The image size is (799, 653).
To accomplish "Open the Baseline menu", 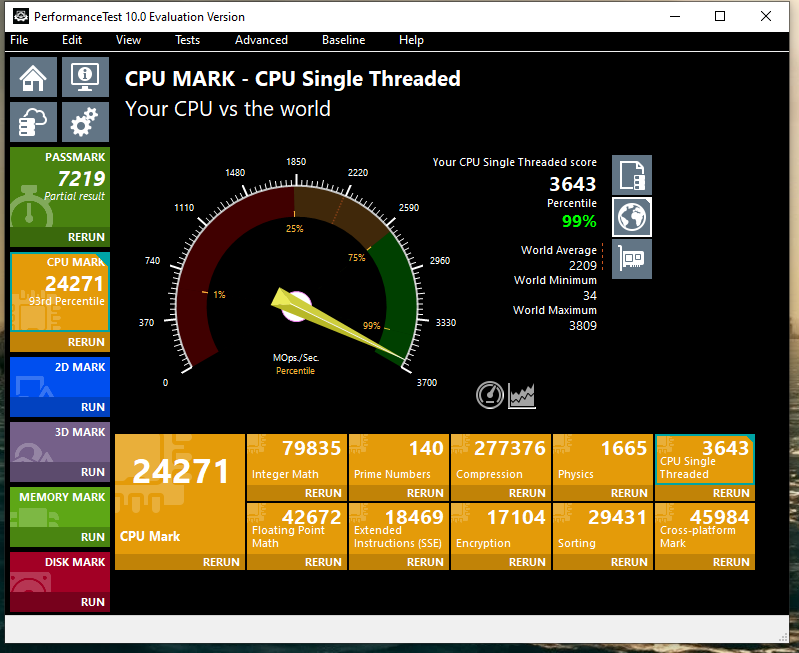I will (x=343, y=40).
